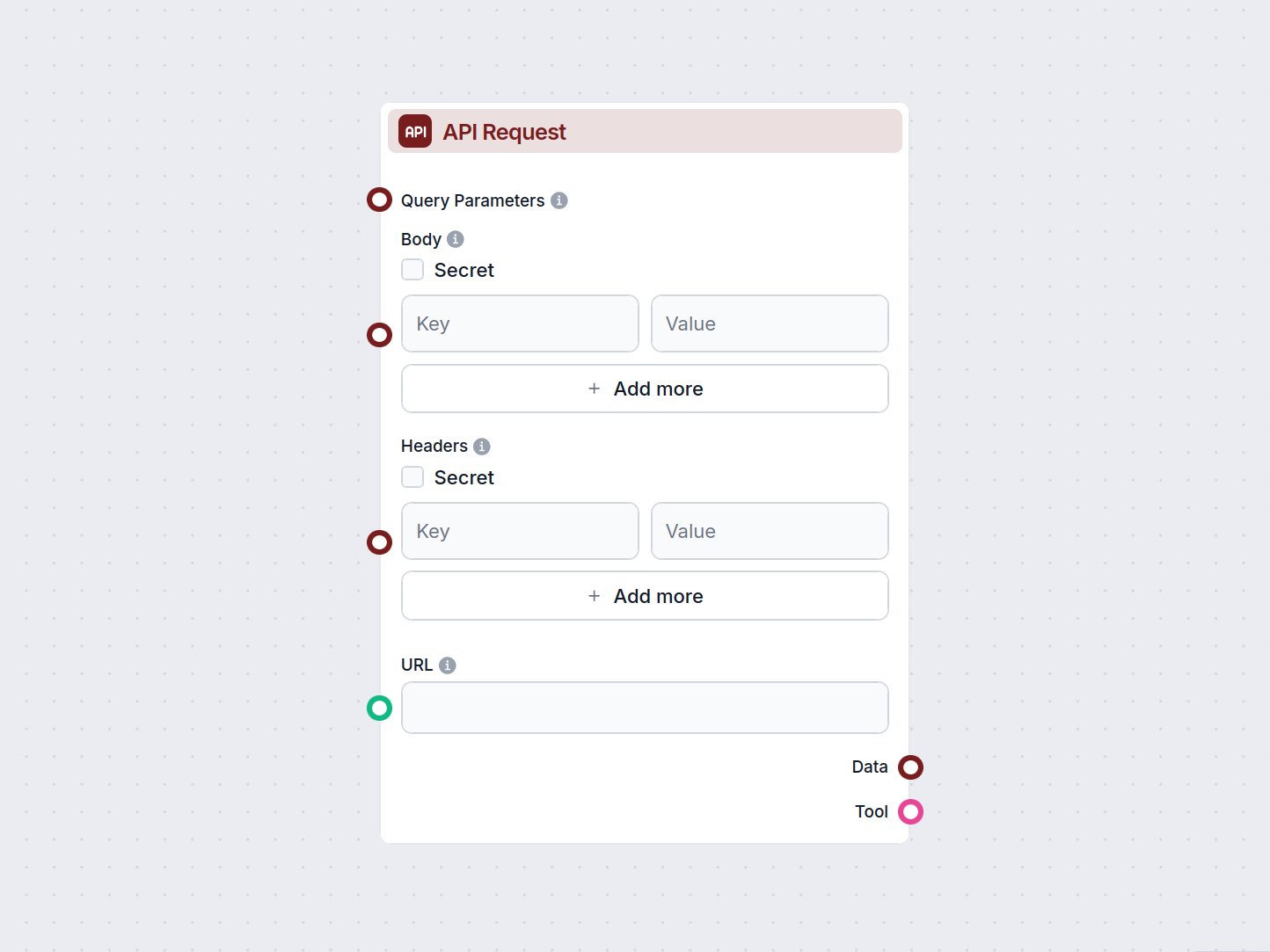Select the Body Key input field
Image resolution: width=1270 pixels, height=952 pixels.
tap(520, 323)
